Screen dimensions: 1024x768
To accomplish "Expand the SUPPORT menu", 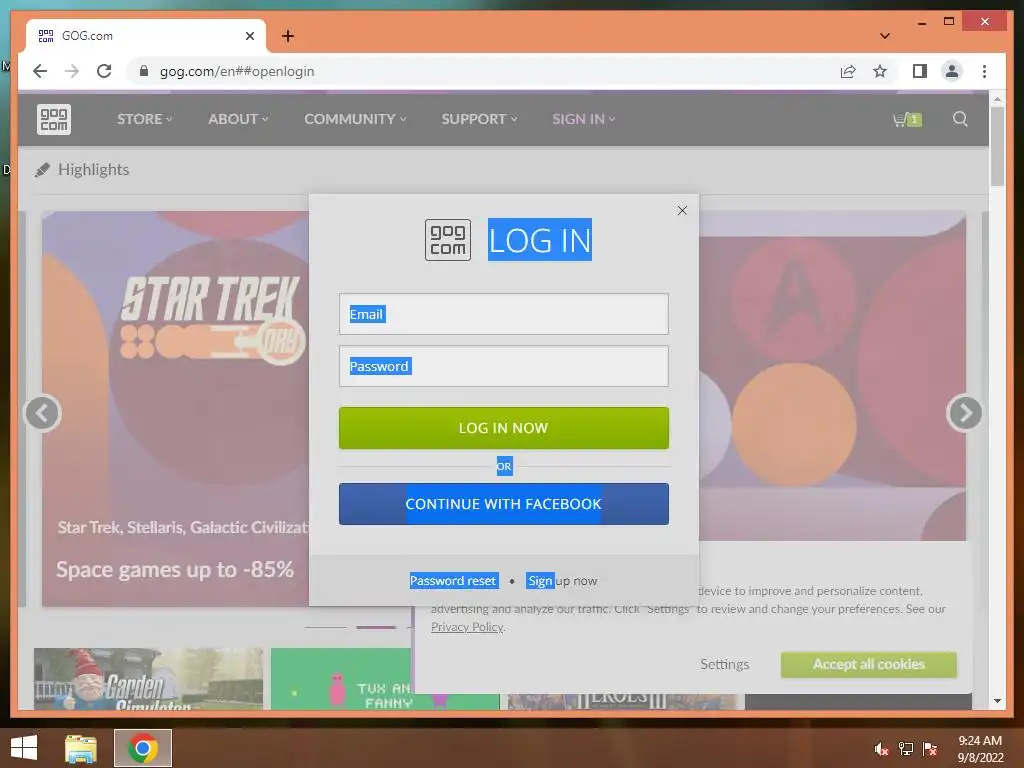I will 479,120.
